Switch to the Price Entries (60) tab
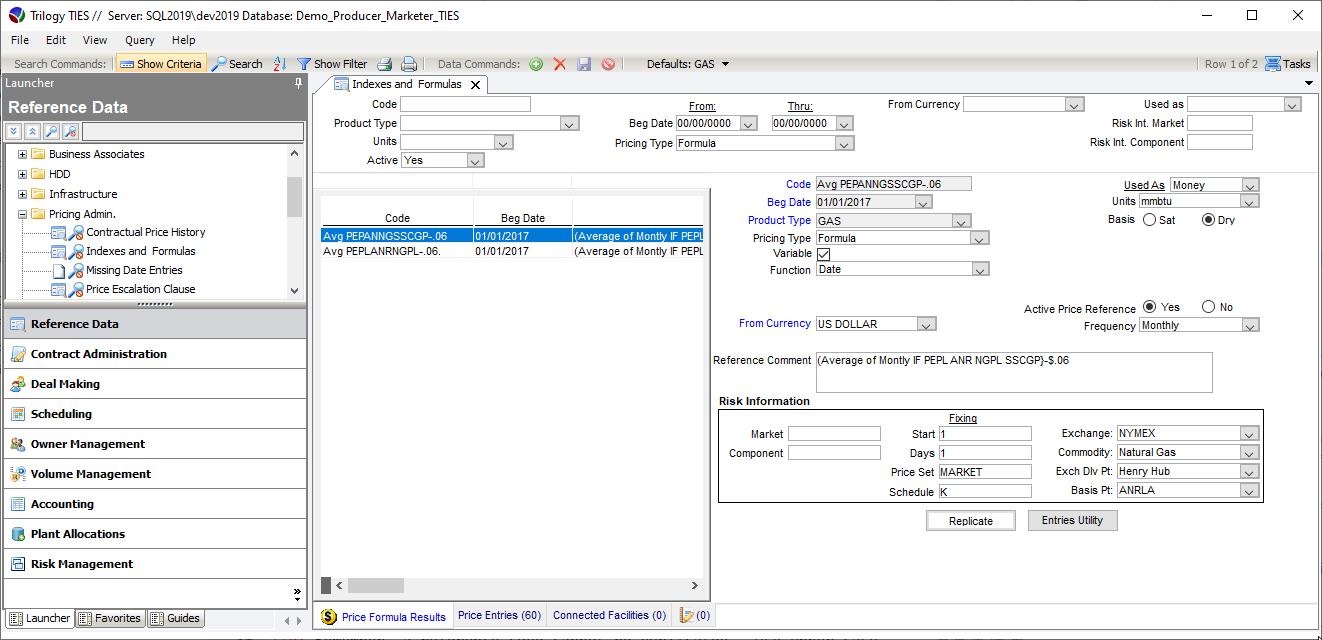This screenshot has width=1322, height=640. (x=499, y=615)
